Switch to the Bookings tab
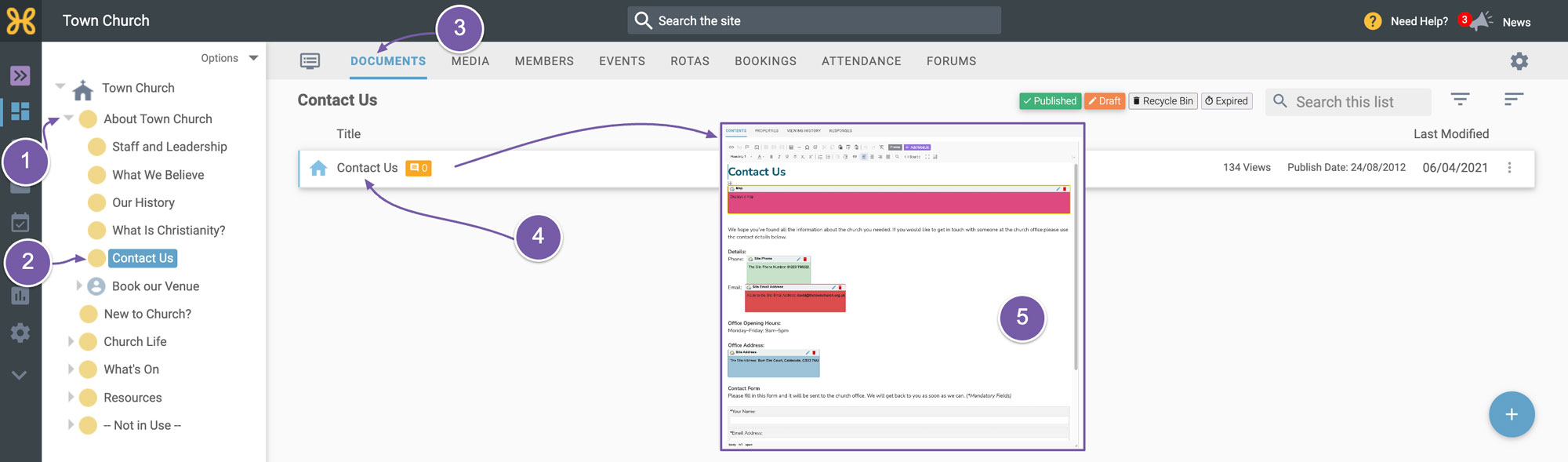 pyautogui.click(x=765, y=61)
